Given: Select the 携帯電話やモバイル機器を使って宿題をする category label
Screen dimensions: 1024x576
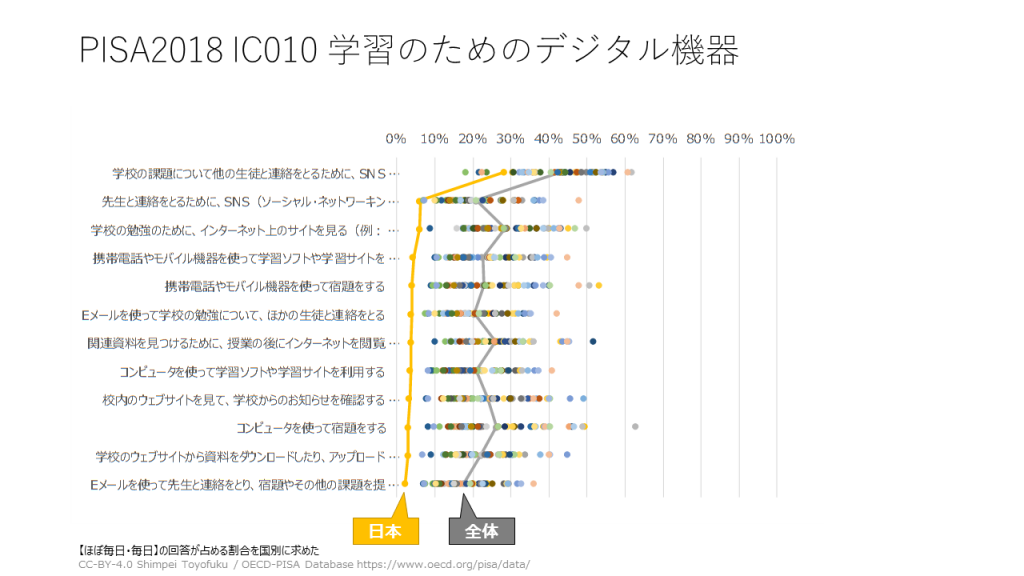Looking at the screenshot, I should point(275,286).
